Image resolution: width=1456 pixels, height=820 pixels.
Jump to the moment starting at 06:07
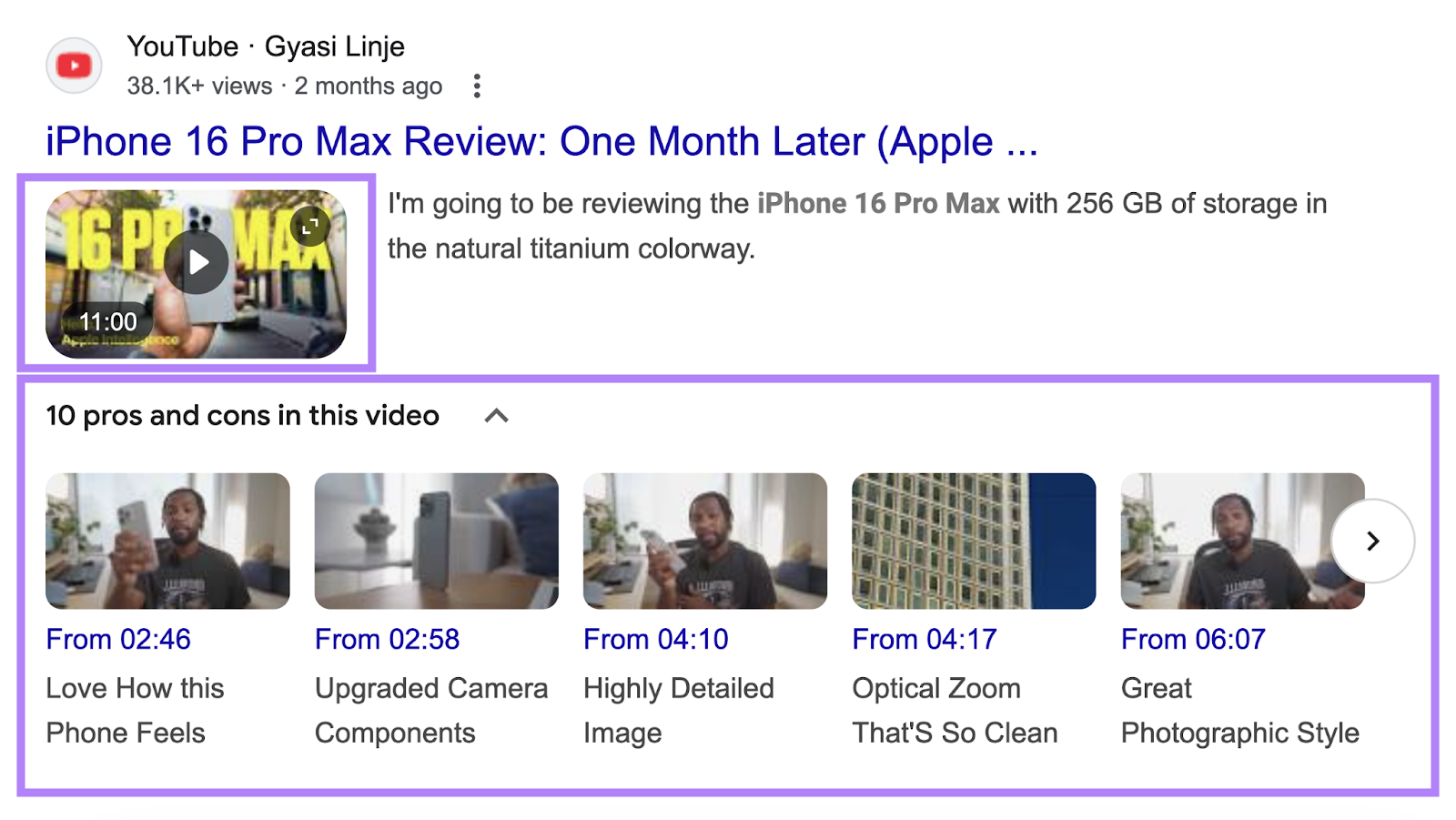coord(1195,639)
